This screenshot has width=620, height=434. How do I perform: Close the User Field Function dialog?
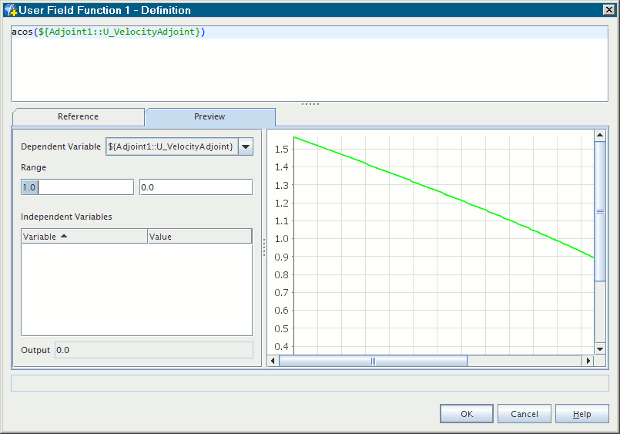(609, 10)
